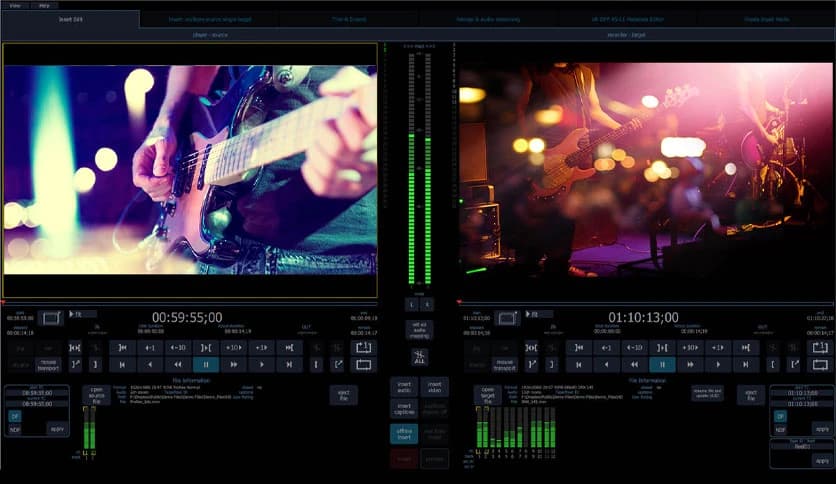Click rename file and update UUID

pos(707,393)
